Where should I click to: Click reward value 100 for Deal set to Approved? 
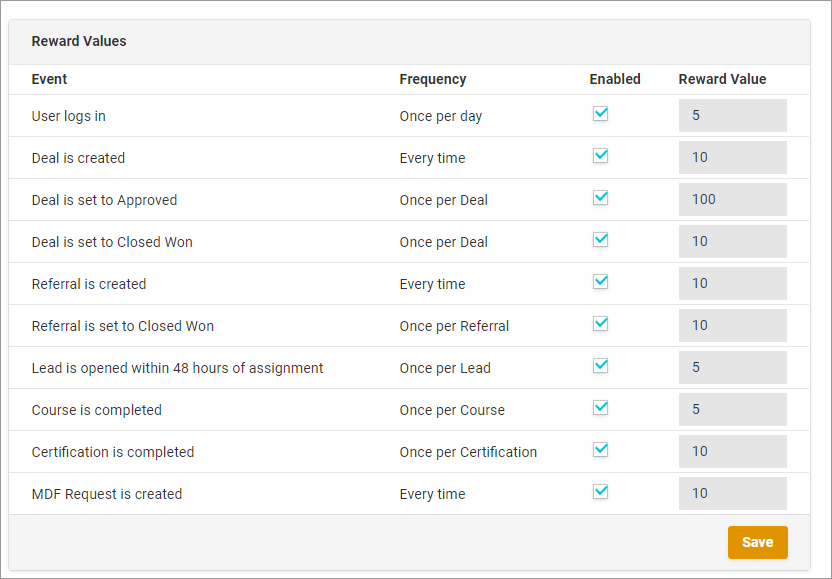point(733,199)
